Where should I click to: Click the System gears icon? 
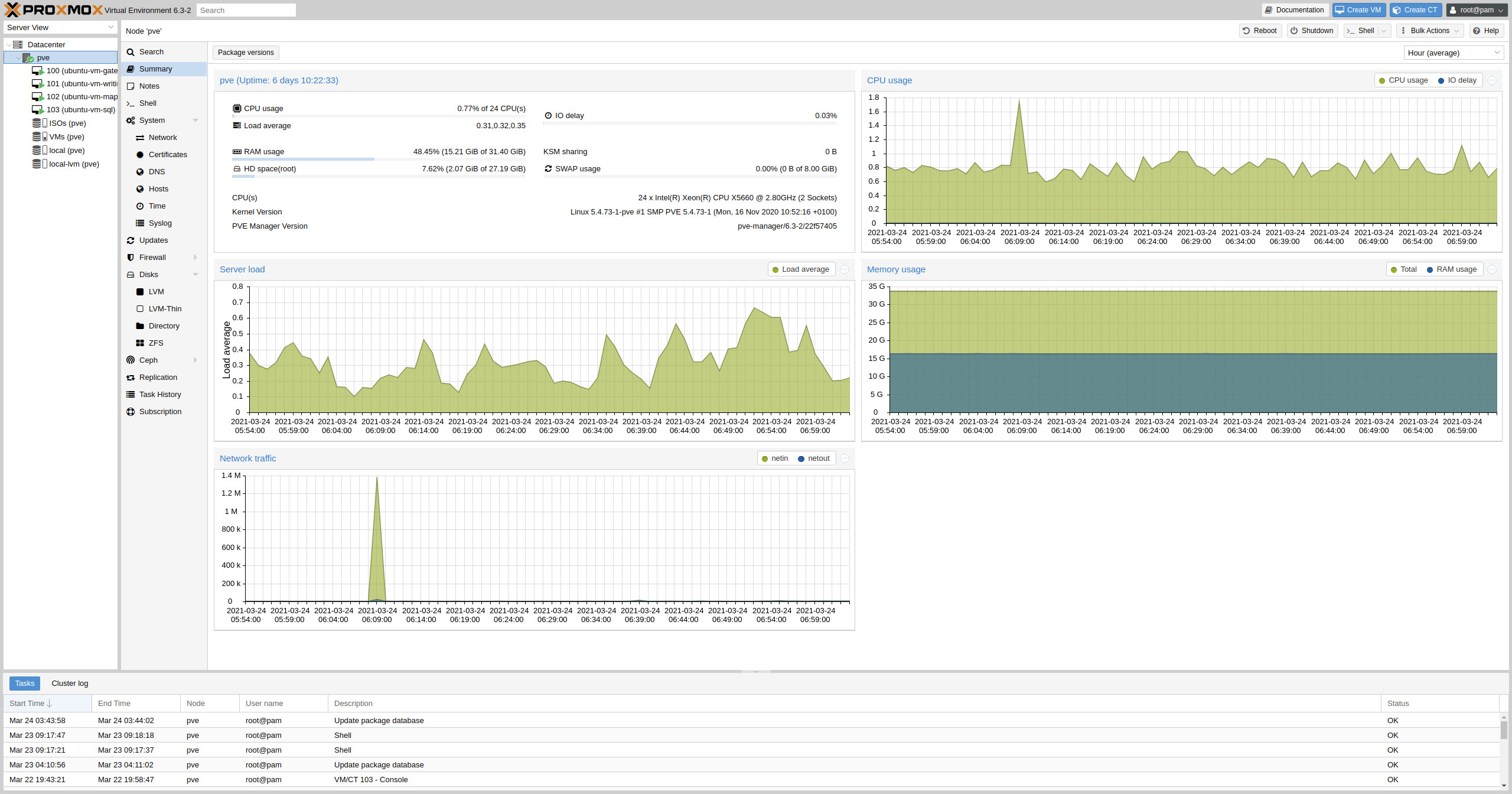131,121
